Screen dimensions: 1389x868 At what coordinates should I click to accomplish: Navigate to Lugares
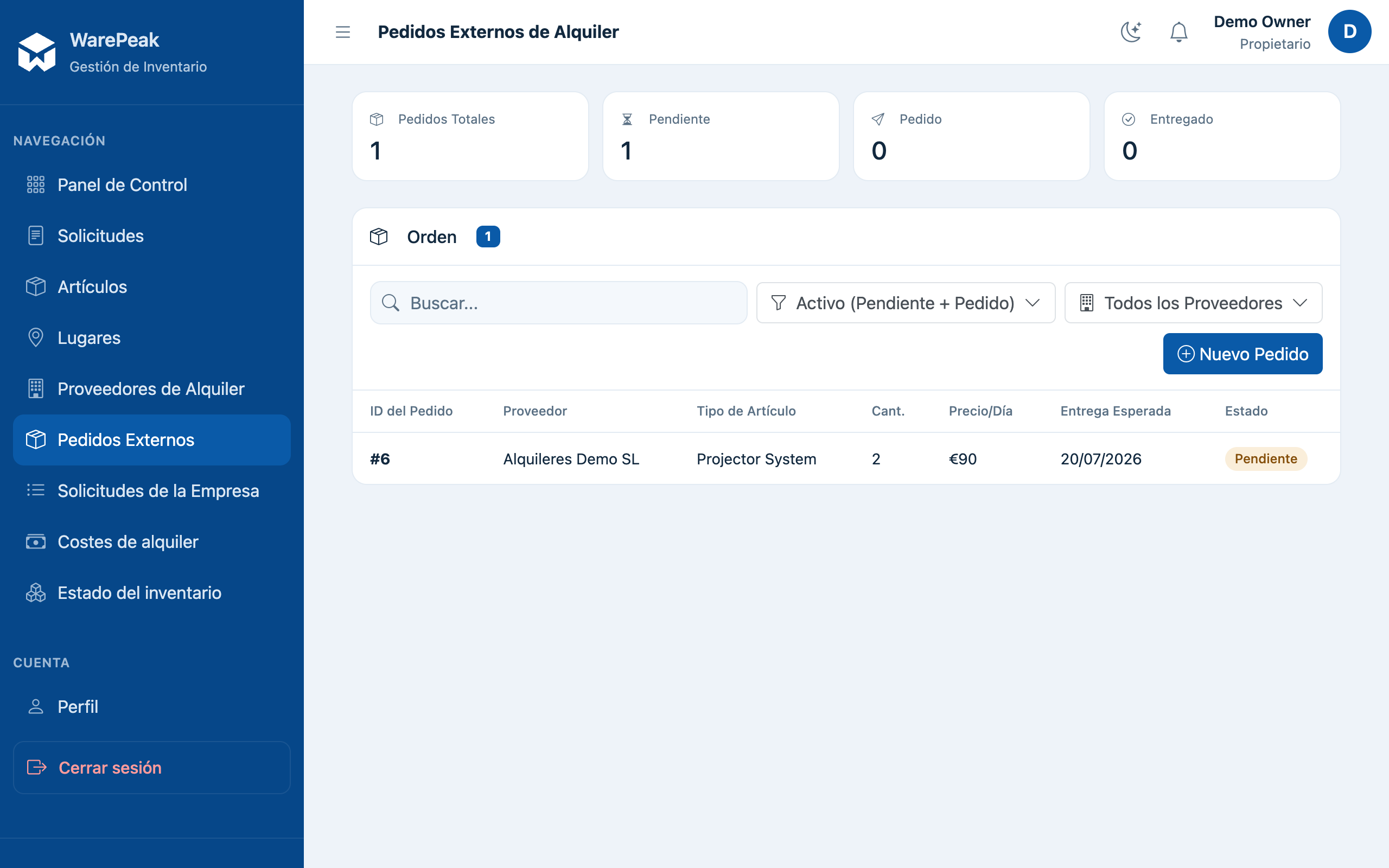[151, 337]
